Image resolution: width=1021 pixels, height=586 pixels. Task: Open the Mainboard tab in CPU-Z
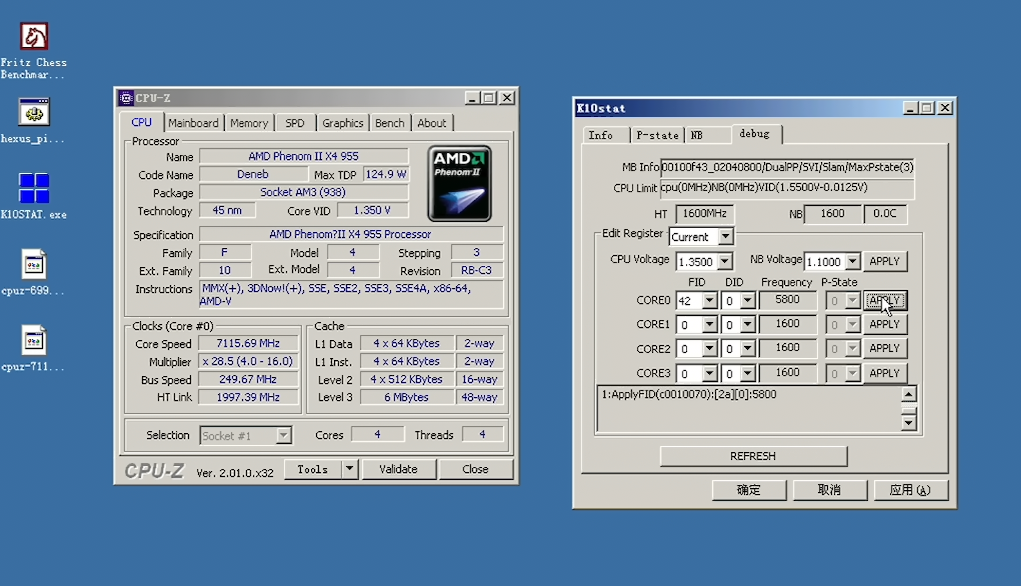193,123
